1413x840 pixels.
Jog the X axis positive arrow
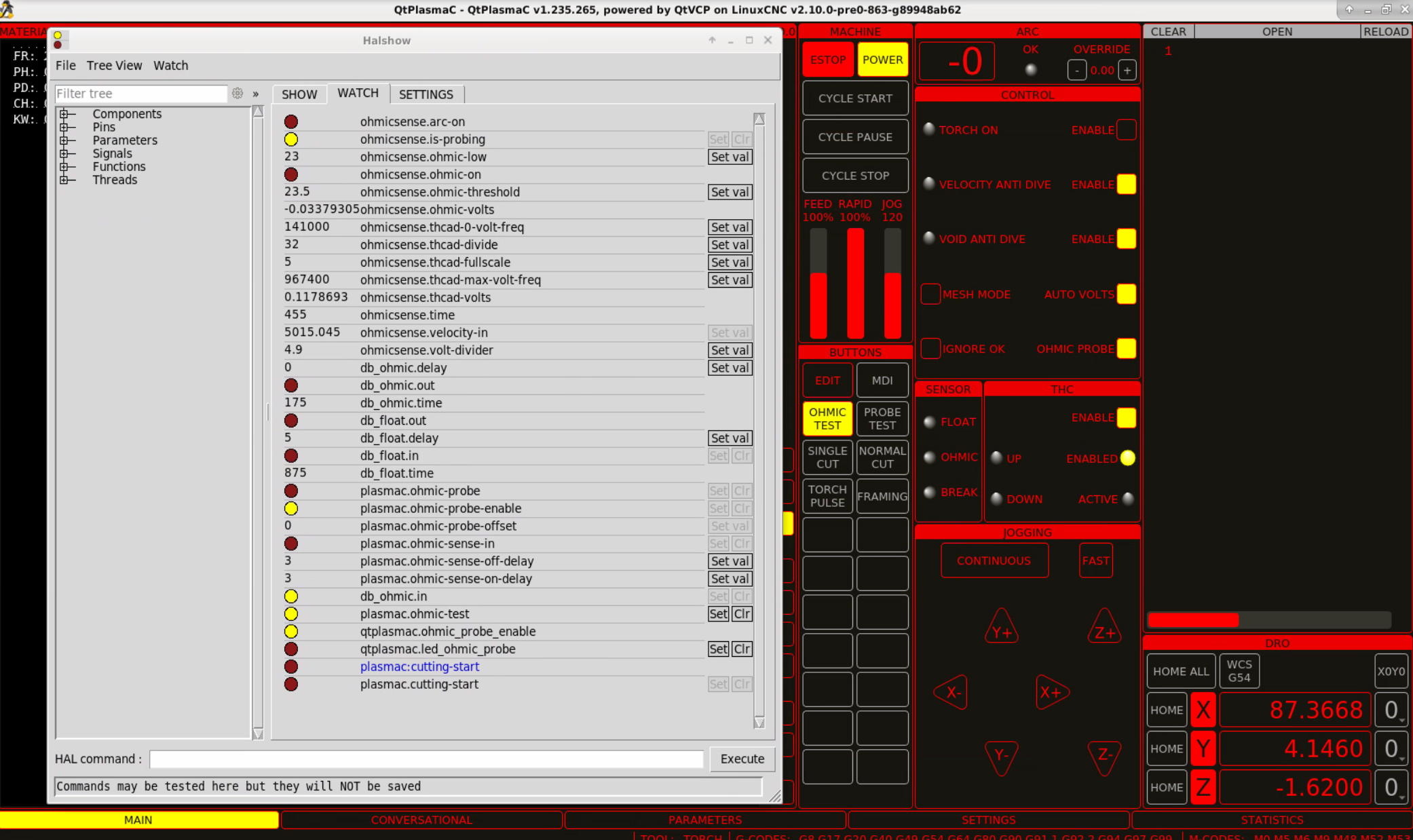click(1052, 692)
